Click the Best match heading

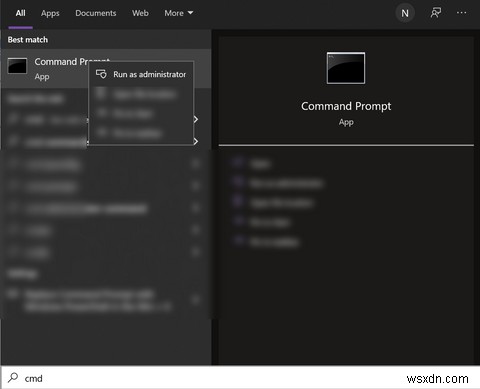[x=28, y=40]
